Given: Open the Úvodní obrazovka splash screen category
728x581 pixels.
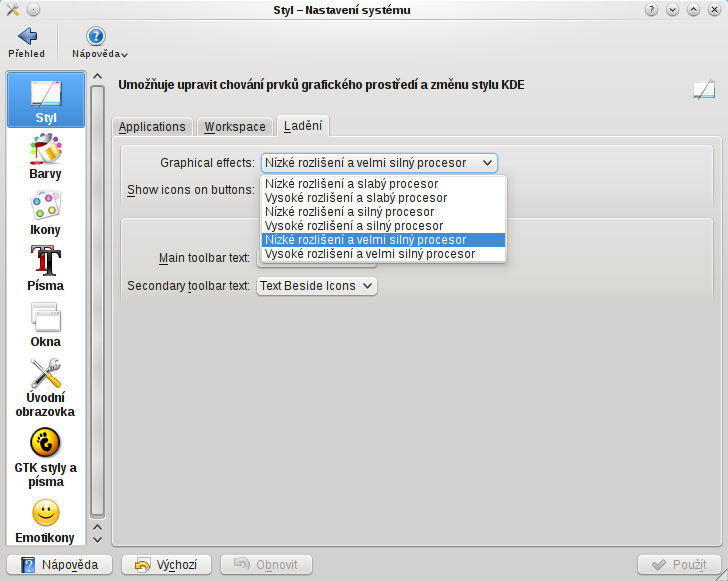Looking at the screenshot, I should (45, 388).
